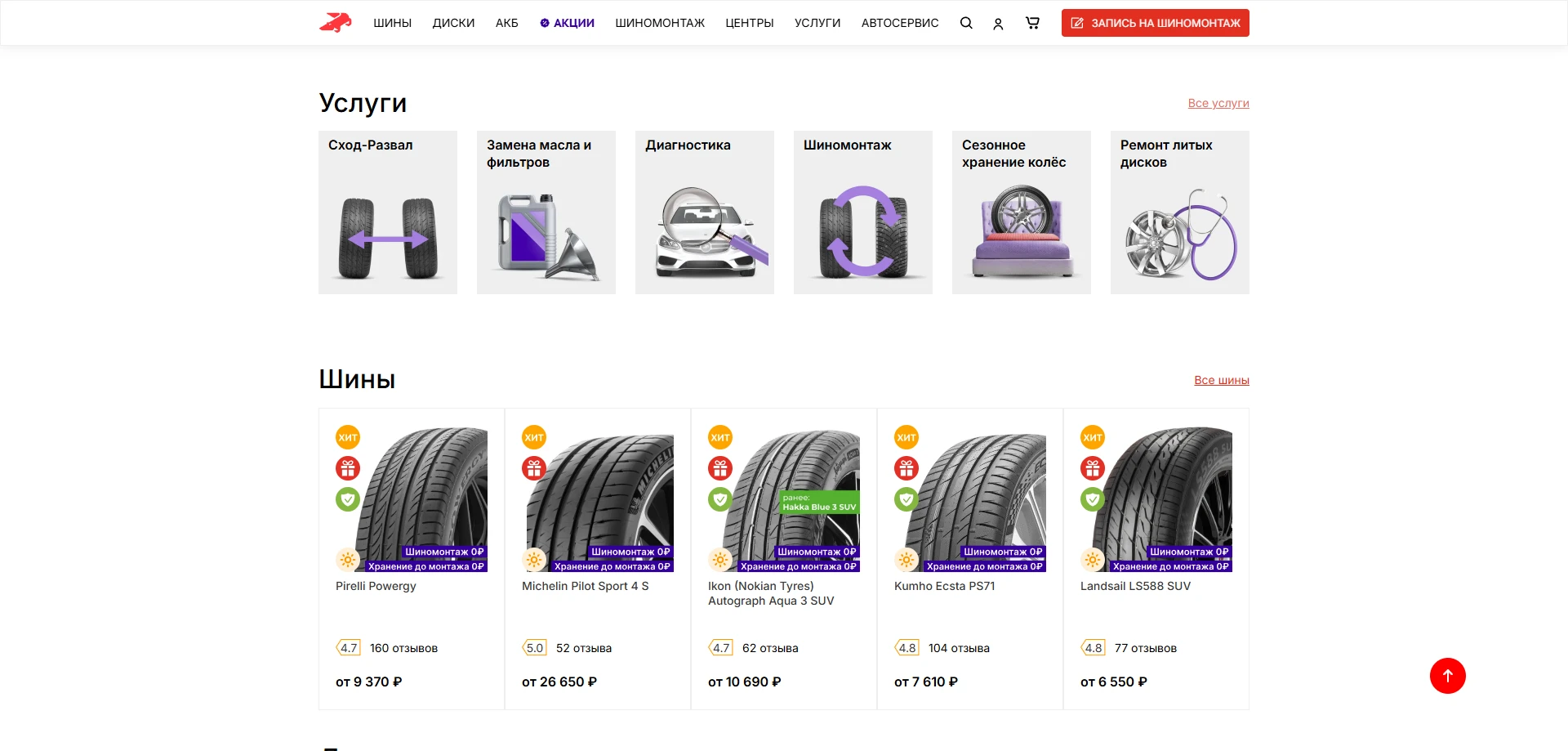Open the Сезонное хранение колёс card
Screen dimensions: 1568x751
1022,212
